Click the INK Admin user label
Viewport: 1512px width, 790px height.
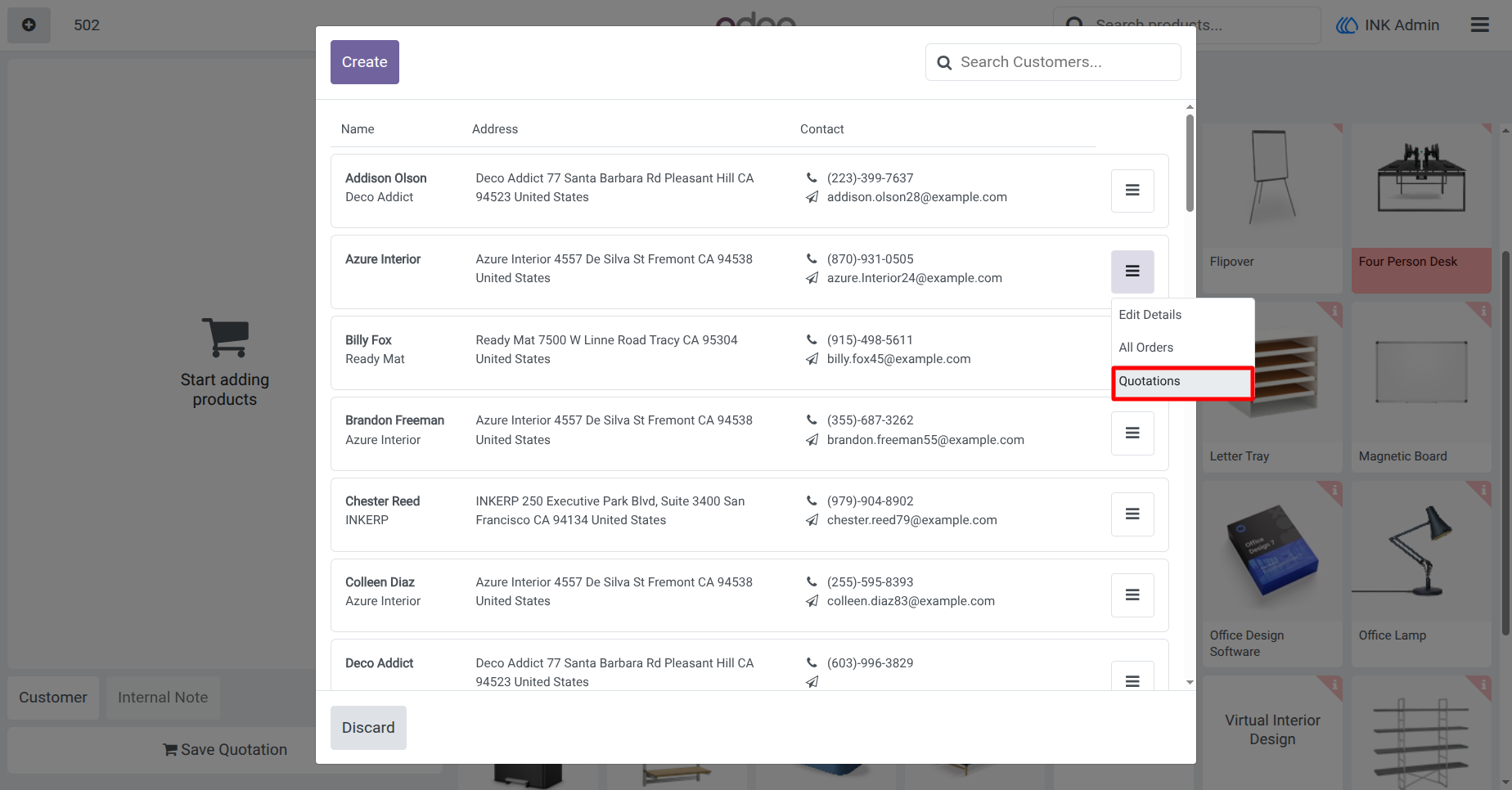(x=1402, y=25)
